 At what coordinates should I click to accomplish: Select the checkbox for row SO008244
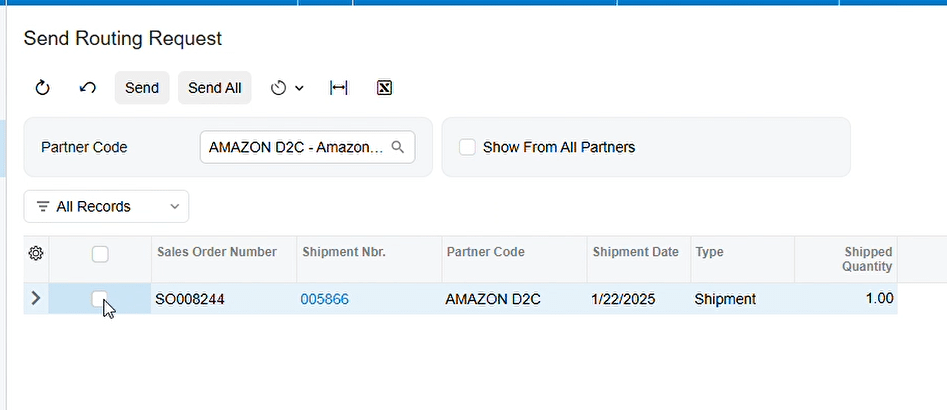100,298
